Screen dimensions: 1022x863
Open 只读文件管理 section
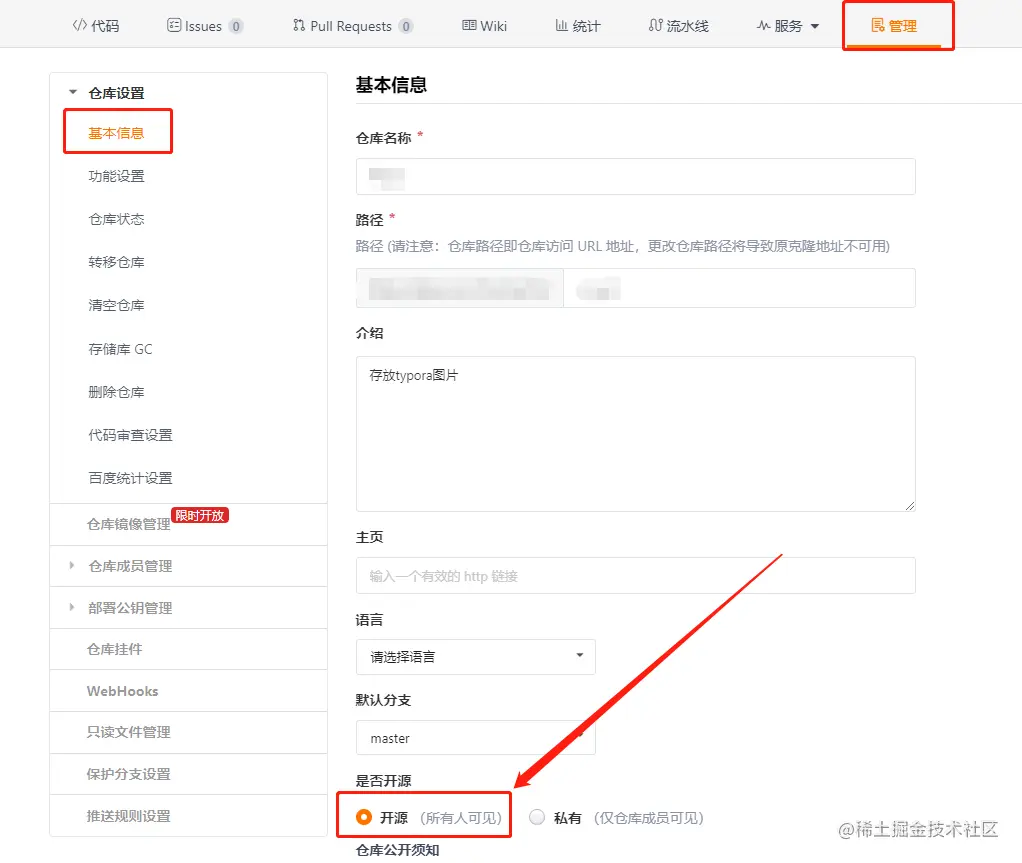(x=128, y=732)
